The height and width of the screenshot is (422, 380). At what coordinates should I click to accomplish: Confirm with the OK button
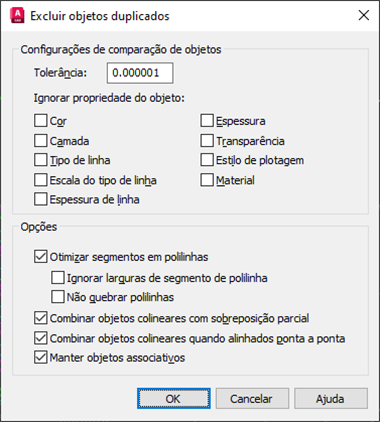174,398
